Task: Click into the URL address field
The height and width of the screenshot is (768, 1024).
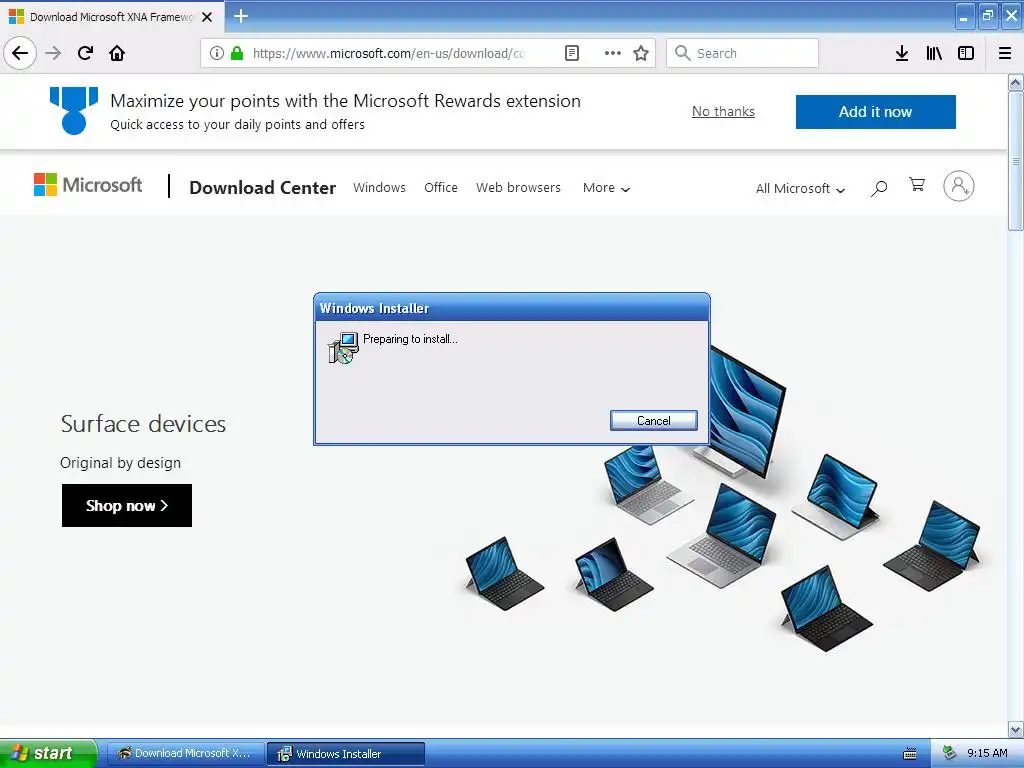Action: 389,53
